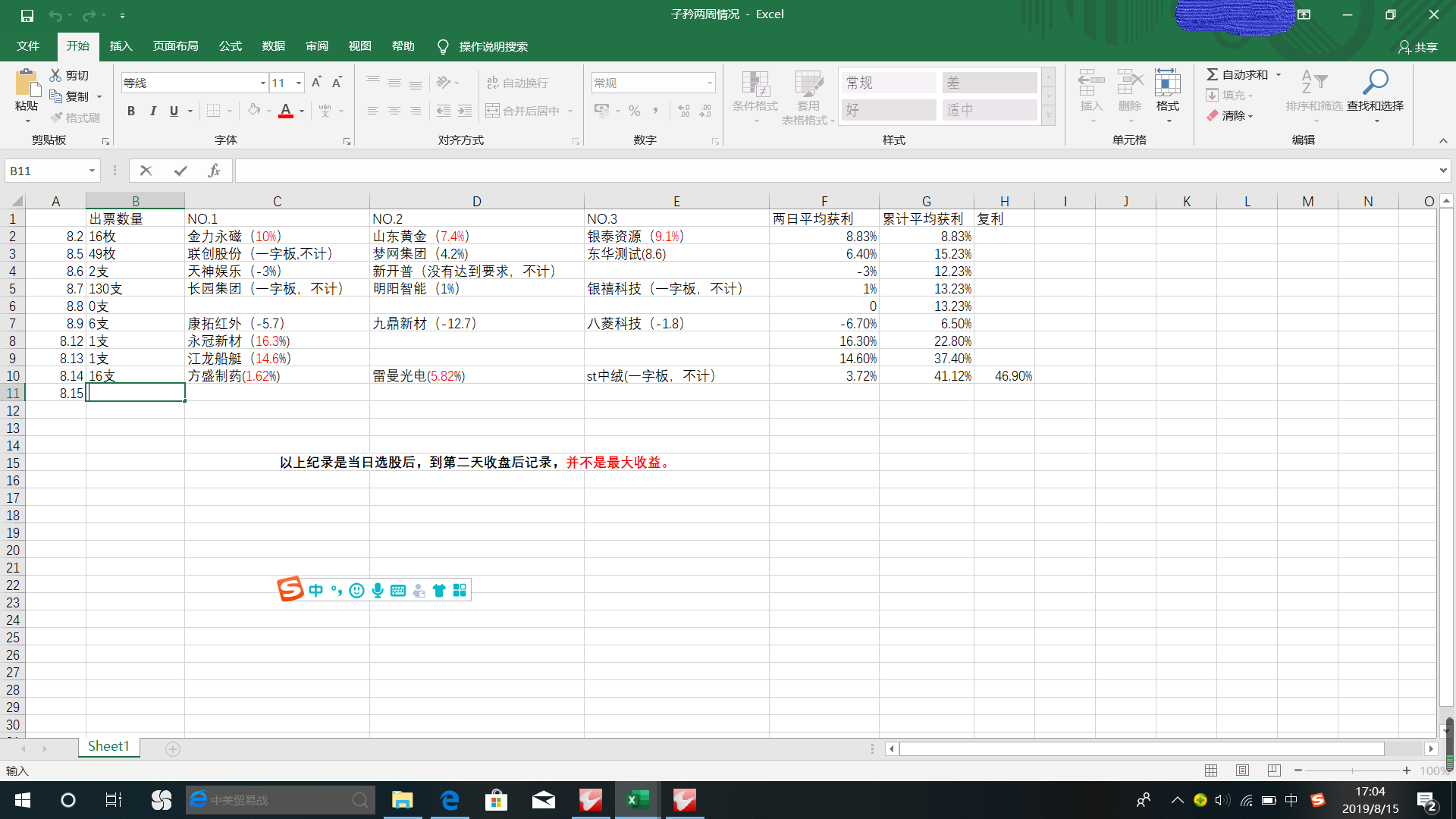Viewport: 1456px width, 819px height.
Task: Toggle Wrap Text option
Action: 517,83
